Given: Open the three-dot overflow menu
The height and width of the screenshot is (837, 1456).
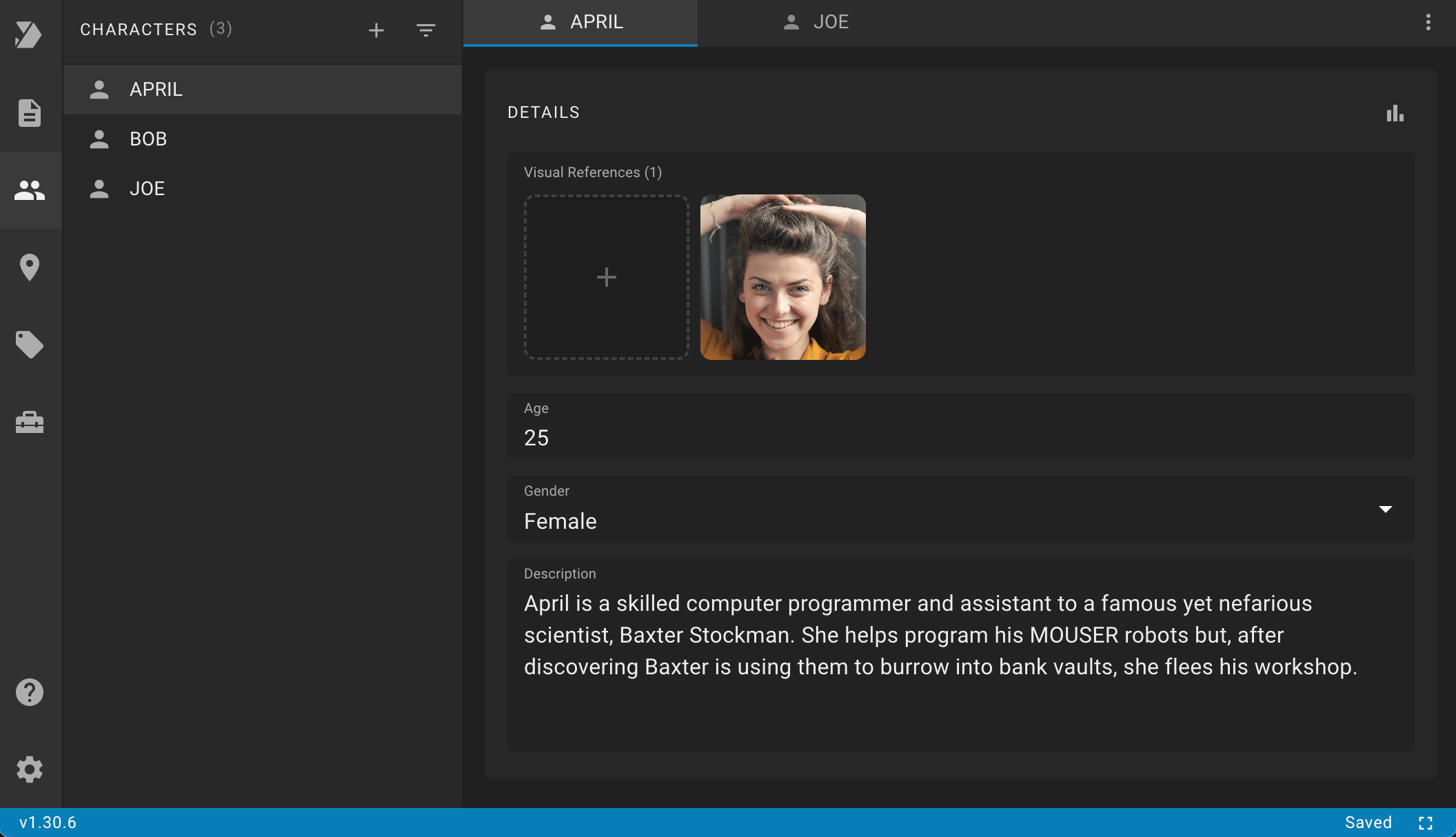Looking at the screenshot, I should 1428,22.
